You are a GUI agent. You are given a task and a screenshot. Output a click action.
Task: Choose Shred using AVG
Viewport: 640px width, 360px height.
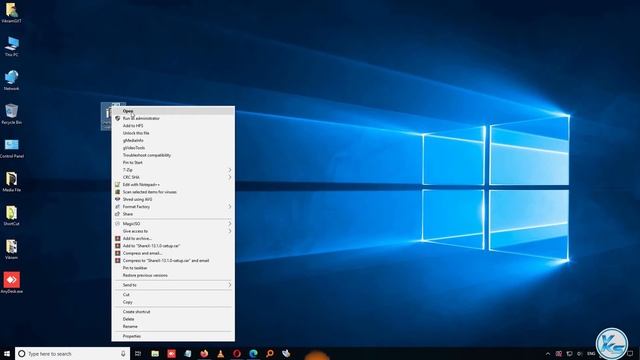[173, 199]
